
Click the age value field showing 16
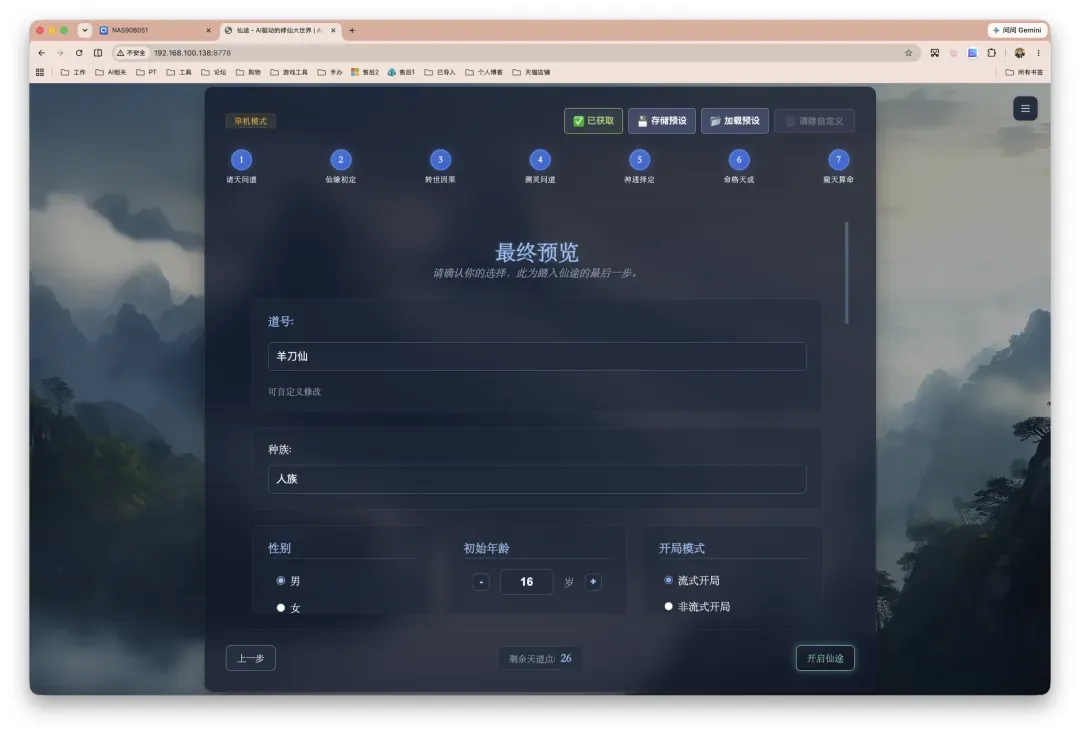point(526,583)
